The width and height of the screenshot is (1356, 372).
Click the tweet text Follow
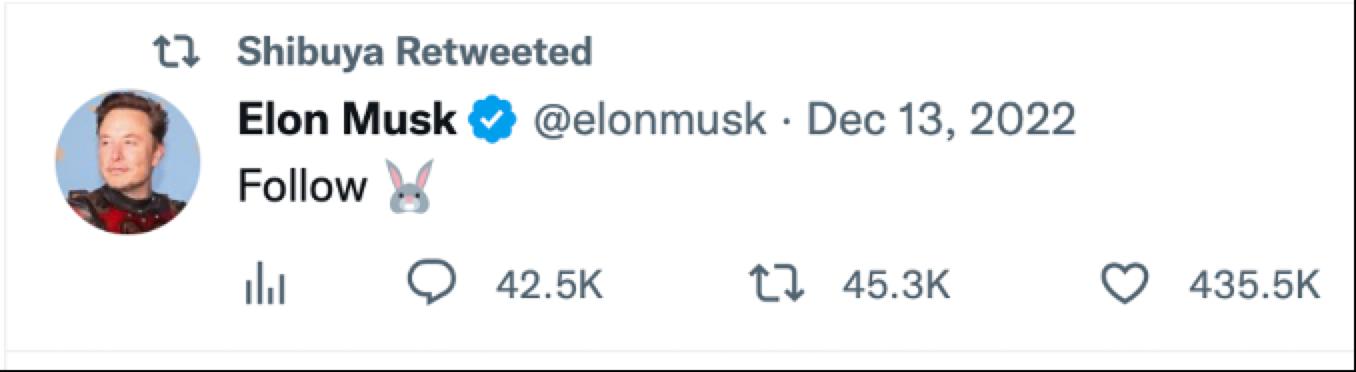coord(303,187)
